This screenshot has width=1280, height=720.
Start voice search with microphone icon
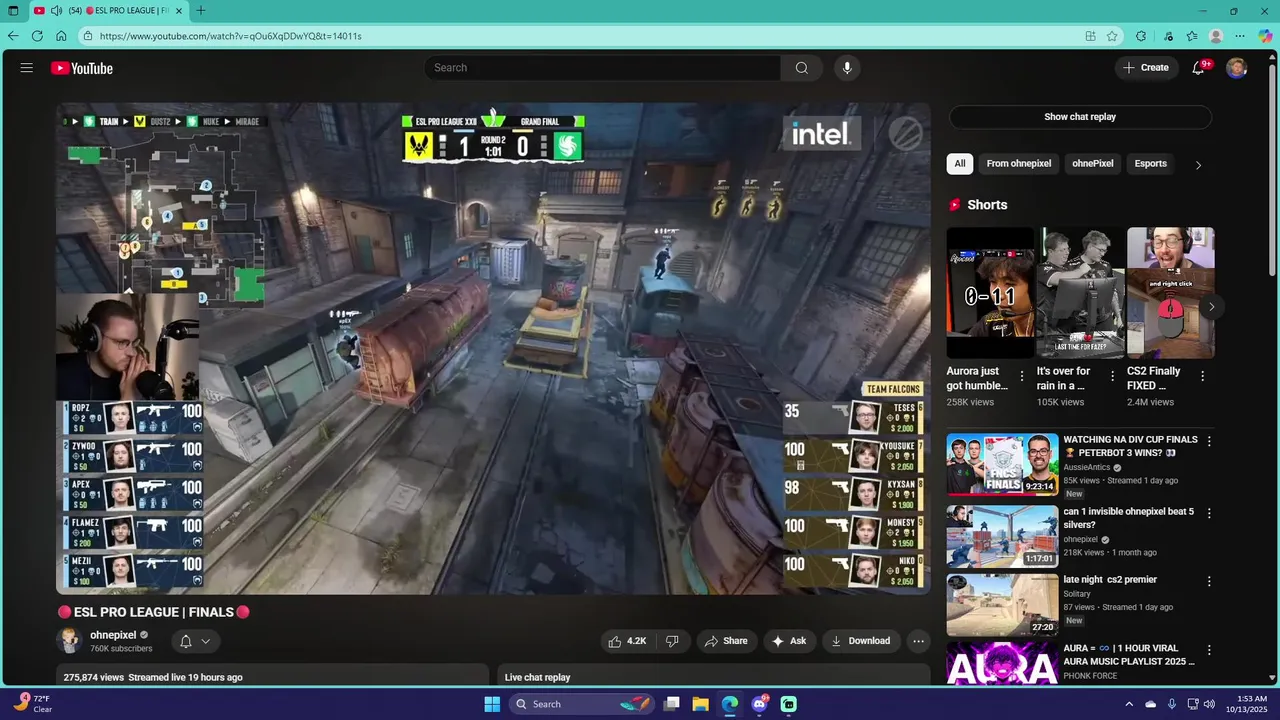pos(847,68)
